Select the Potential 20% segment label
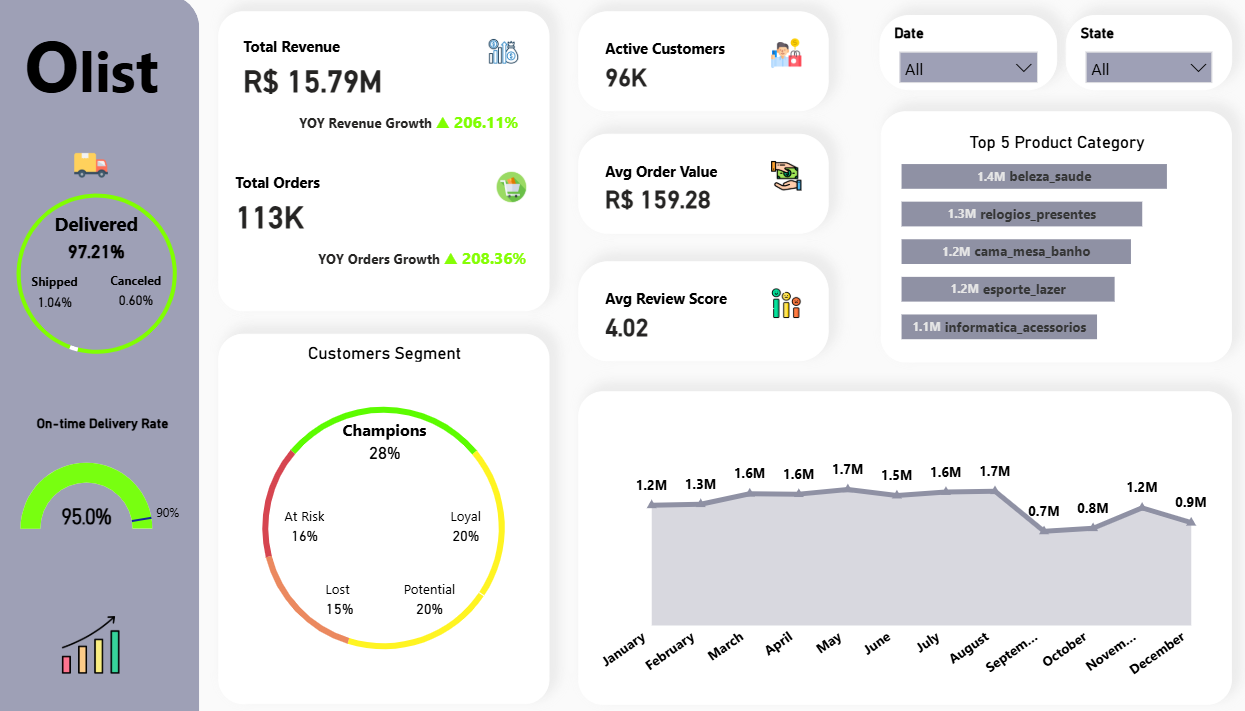This screenshot has width=1245, height=711. point(429,599)
